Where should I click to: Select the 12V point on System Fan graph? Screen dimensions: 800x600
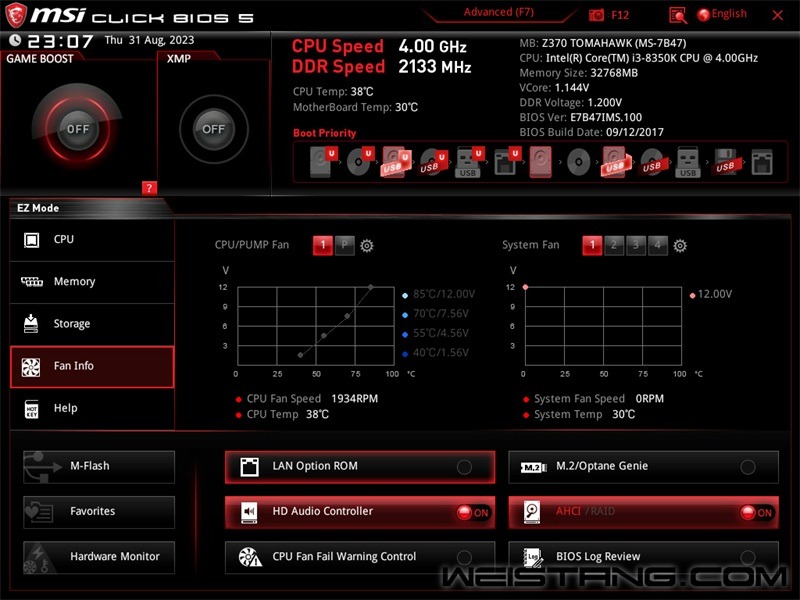click(x=525, y=287)
